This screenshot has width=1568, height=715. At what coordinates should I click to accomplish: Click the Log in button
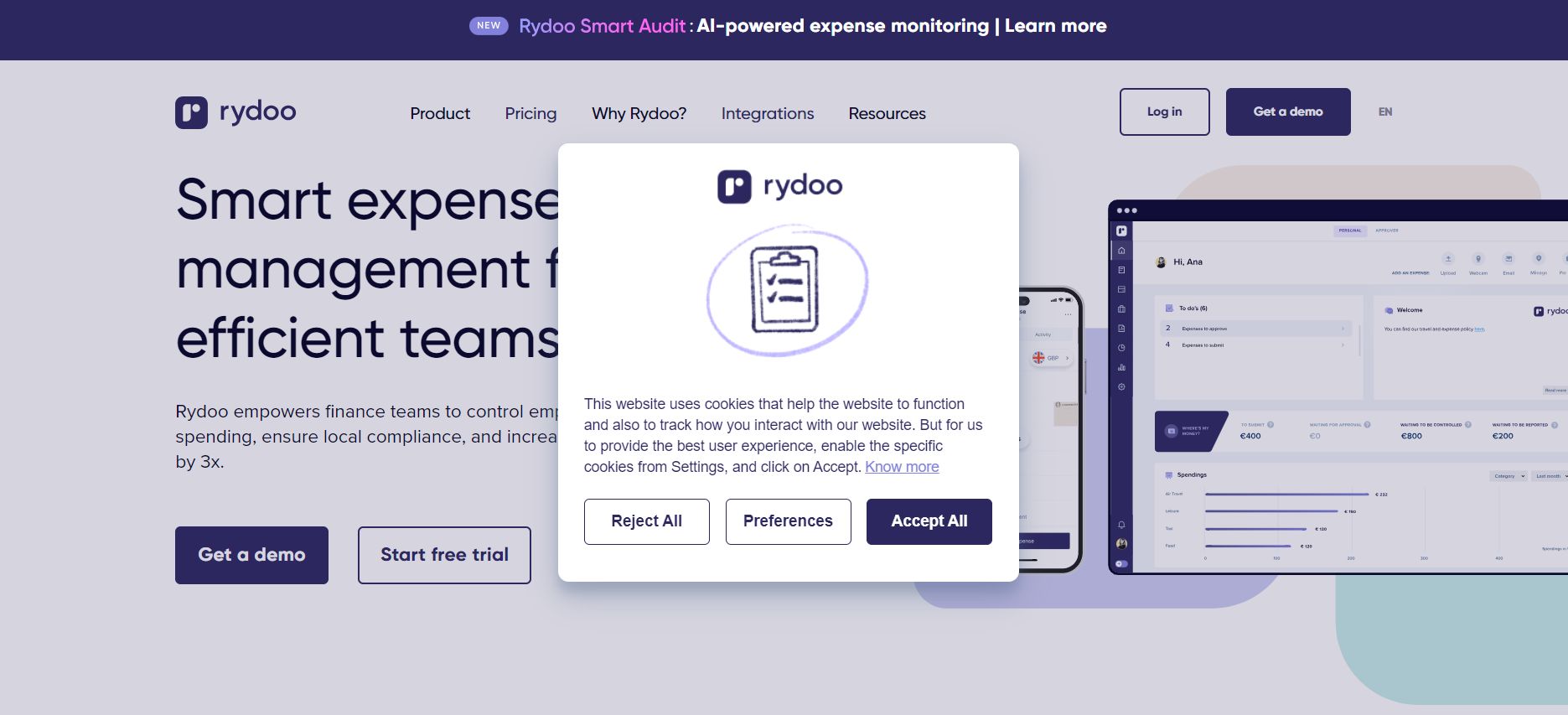pos(1164,111)
